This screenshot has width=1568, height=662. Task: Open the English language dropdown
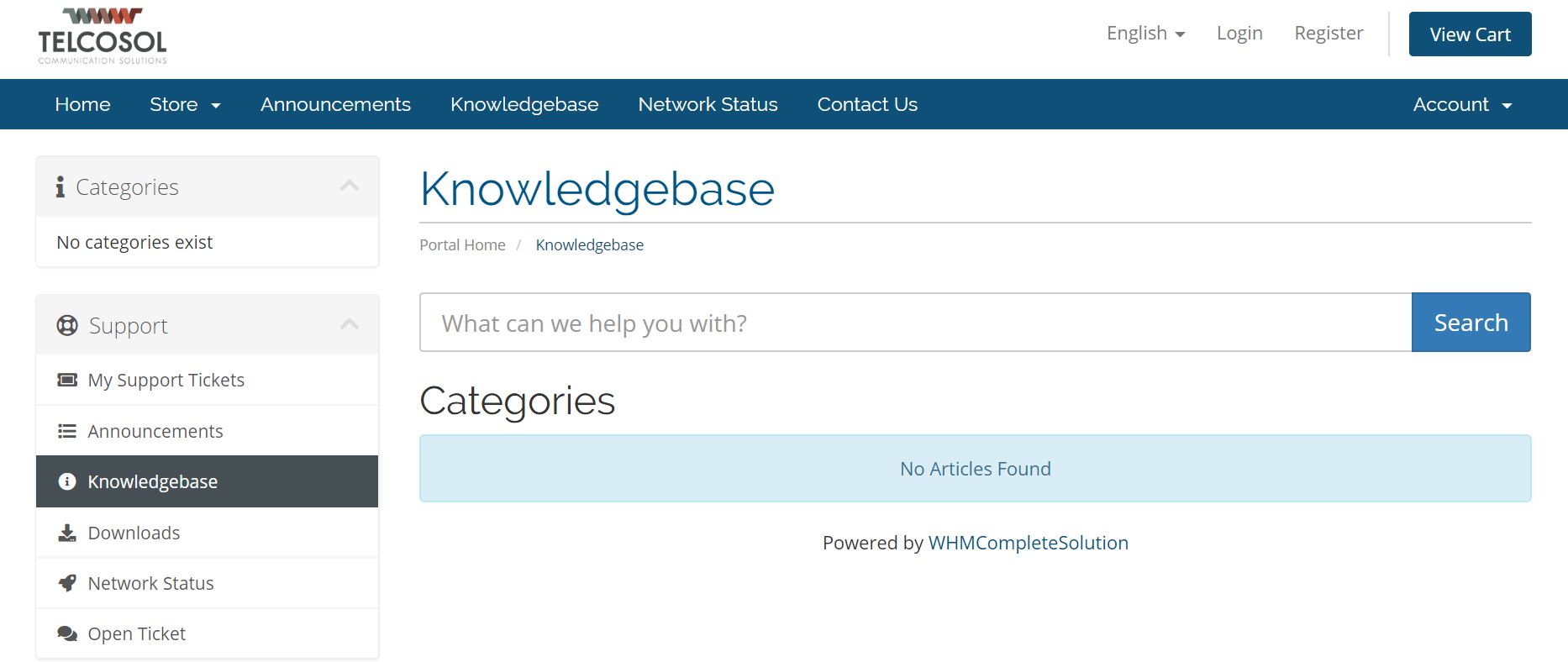click(1145, 34)
